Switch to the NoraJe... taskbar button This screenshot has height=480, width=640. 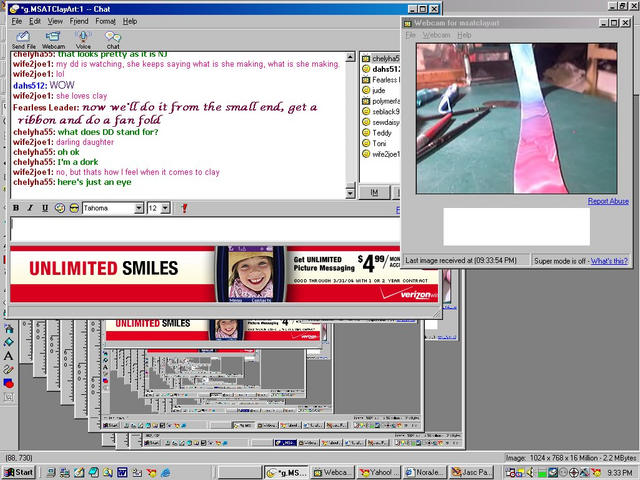tap(425, 473)
